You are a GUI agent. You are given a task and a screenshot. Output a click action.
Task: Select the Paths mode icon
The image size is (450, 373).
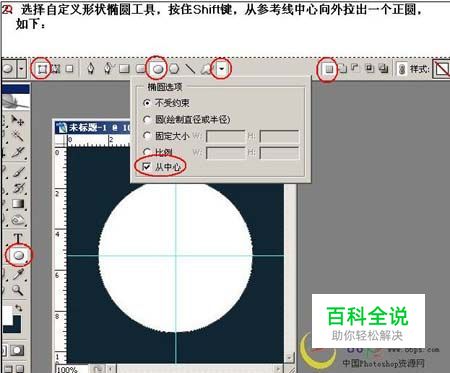pos(56,69)
